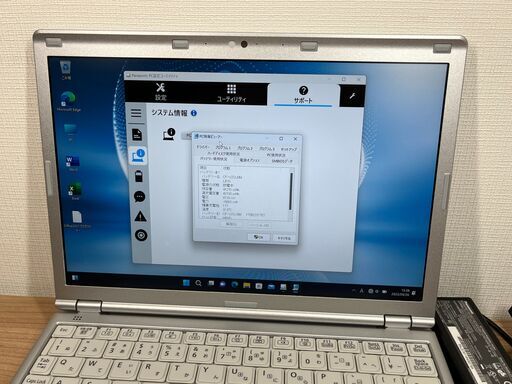The image size is (512, 384).
Task: Open the text file icon on desktop
Action: click(77, 220)
